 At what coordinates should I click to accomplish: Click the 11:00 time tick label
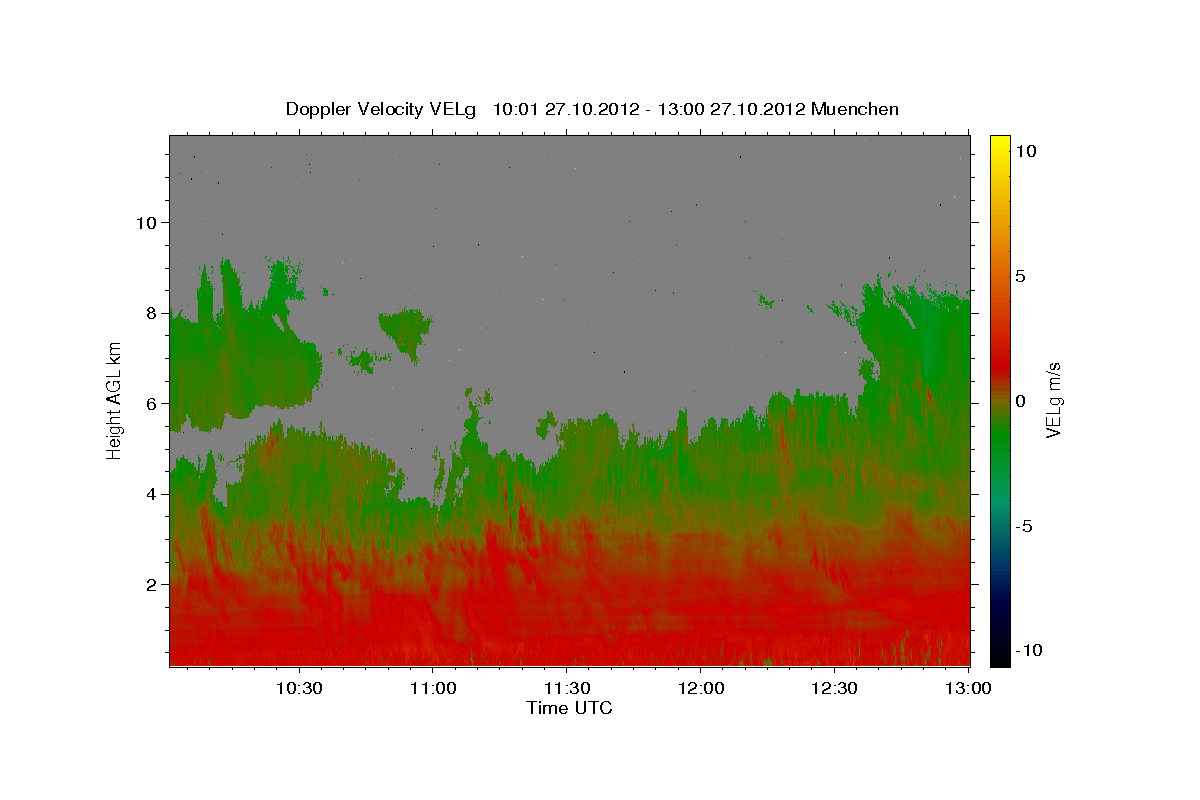432,688
